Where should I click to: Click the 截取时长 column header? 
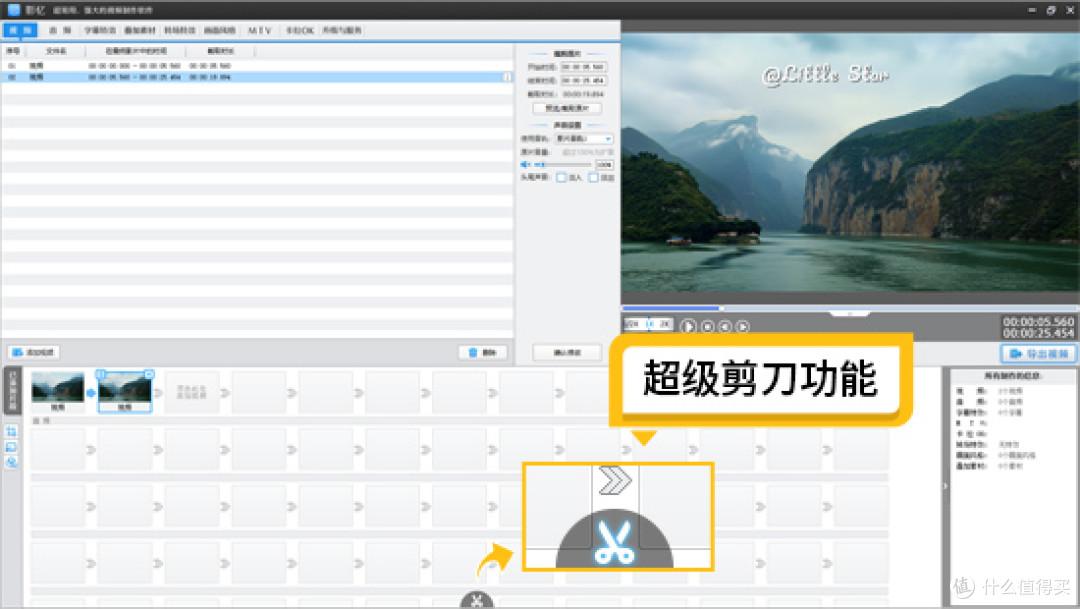click(x=220, y=51)
